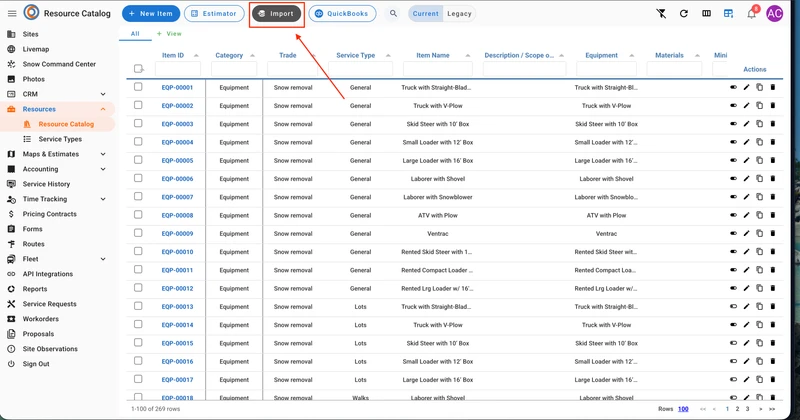This screenshot has height=420, width=800.
Task: Select the Current toggle option
Action: [426, 14]
